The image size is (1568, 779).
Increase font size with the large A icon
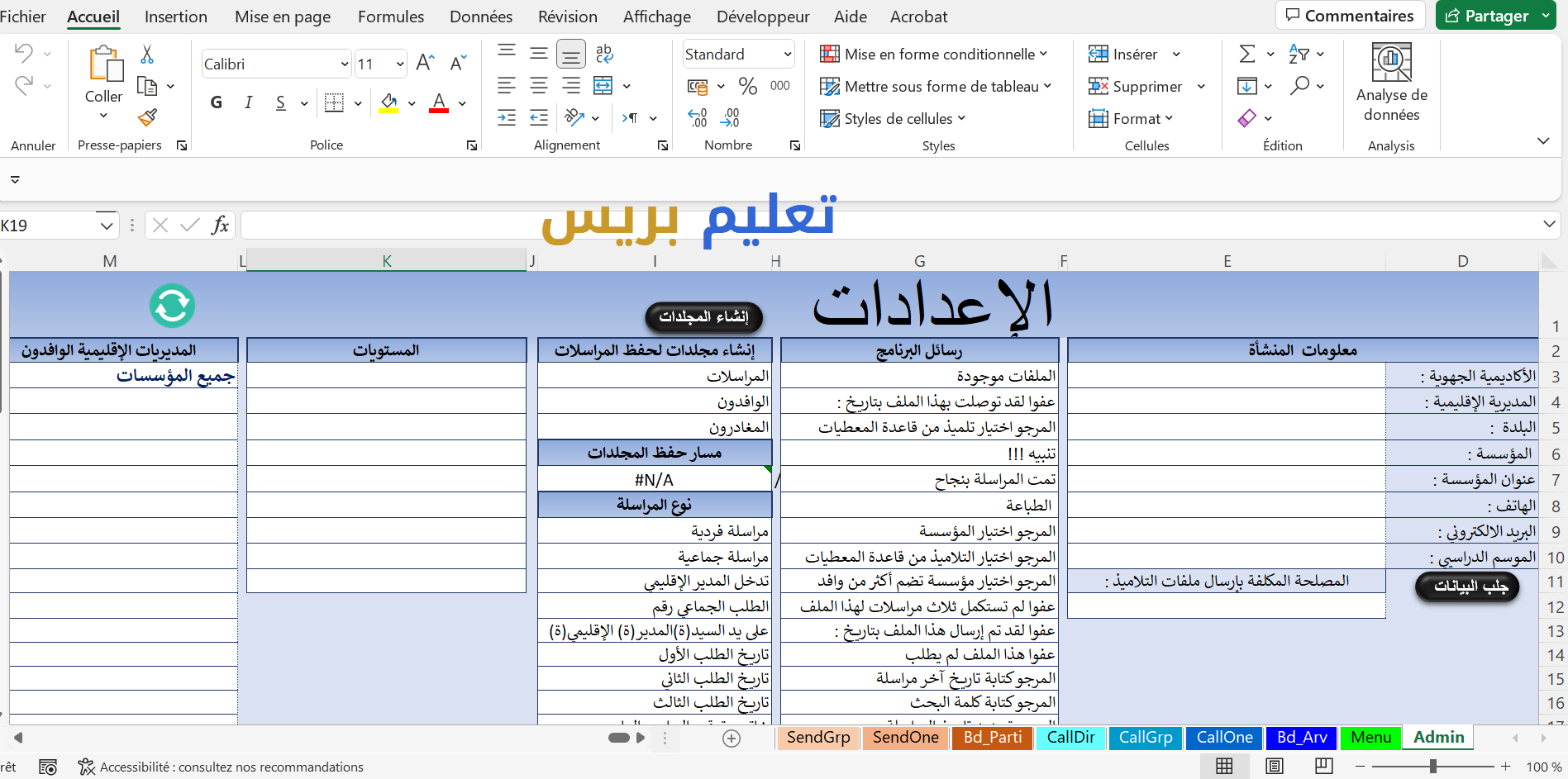425,63
